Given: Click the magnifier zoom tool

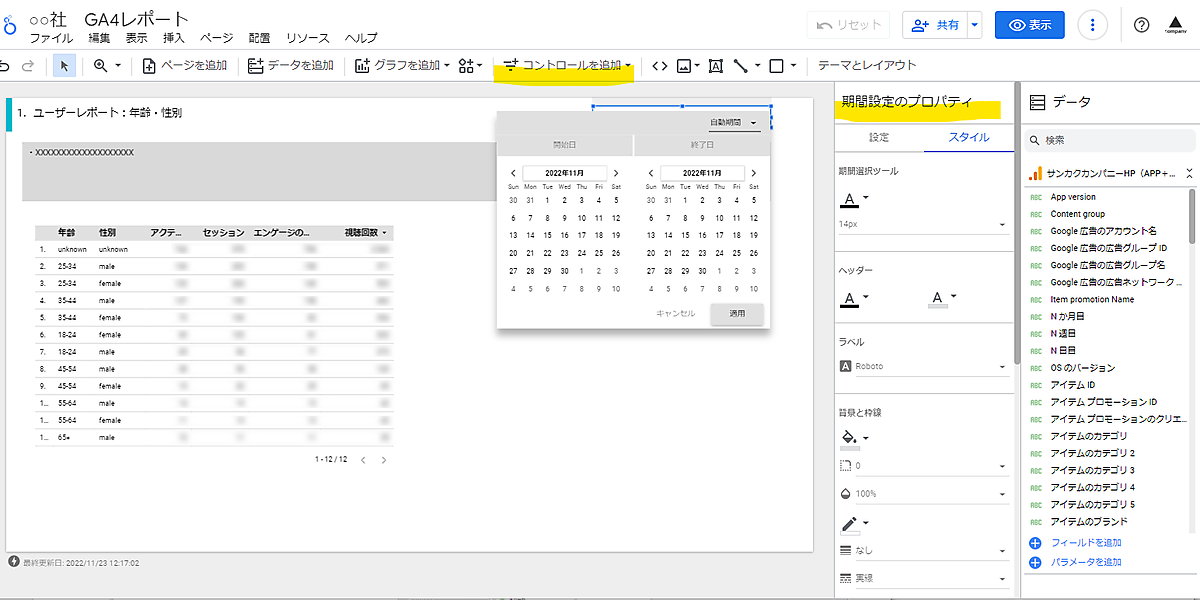Looking at the screenshot, I should (100, 66).
